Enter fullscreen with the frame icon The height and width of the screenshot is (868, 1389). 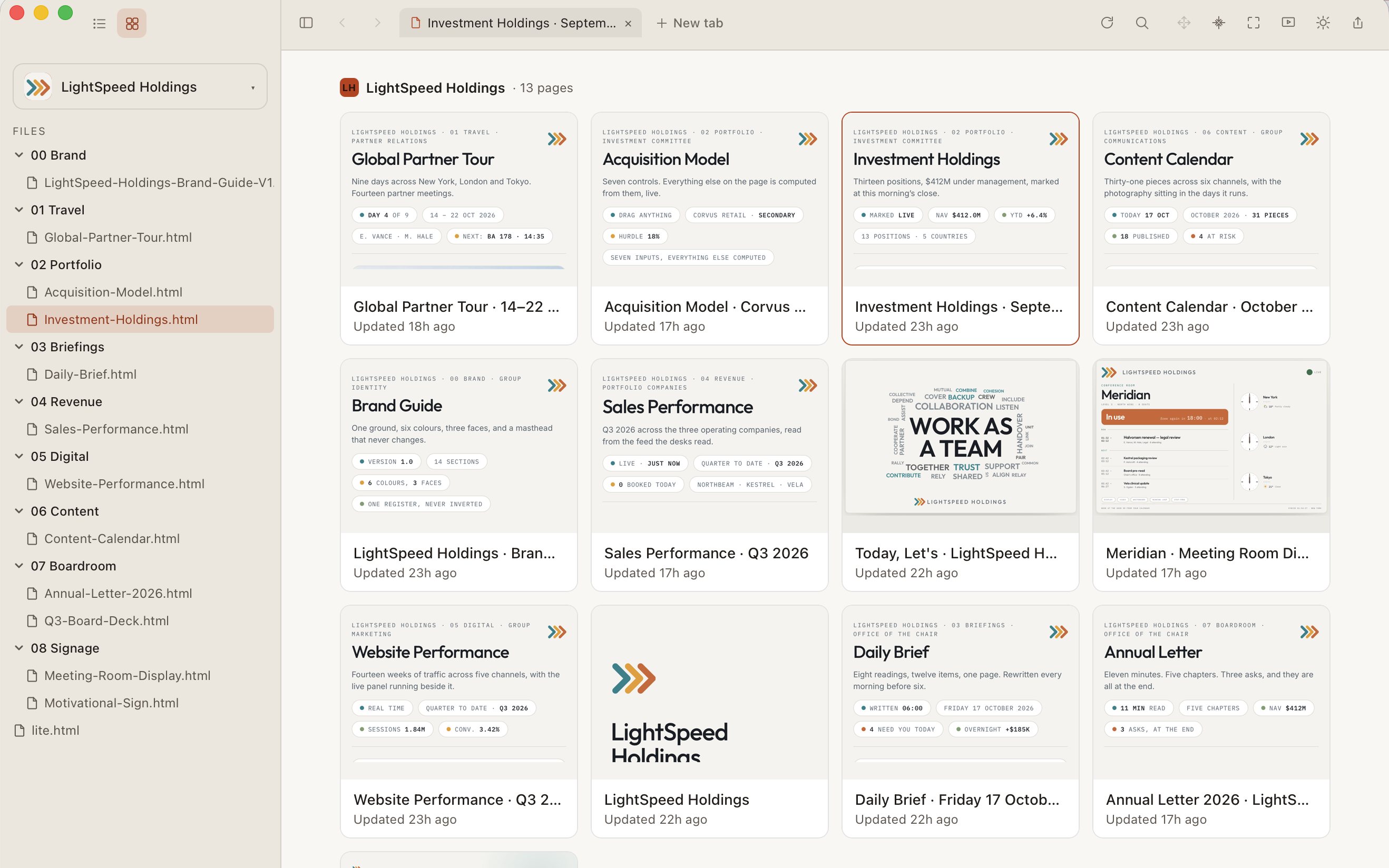[1254, 23]
